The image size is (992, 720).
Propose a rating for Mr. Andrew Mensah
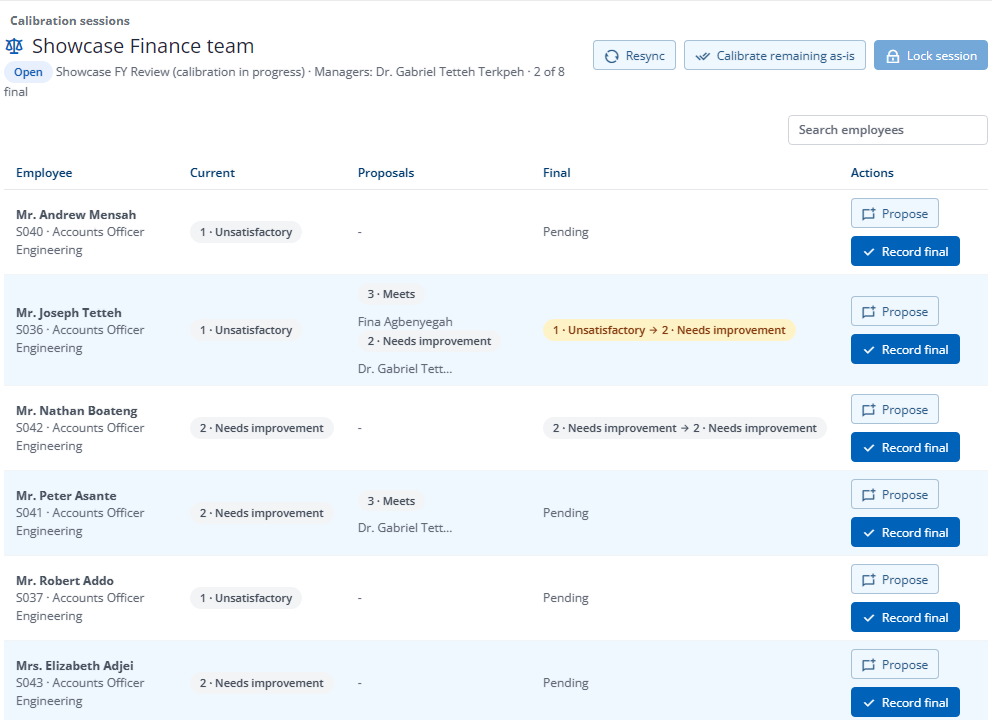(x=895, y=214)
